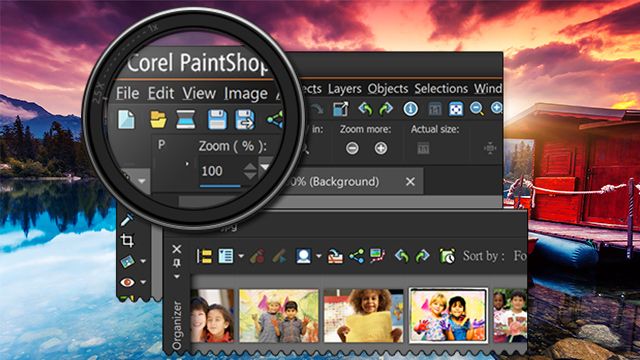
Task: Open the Layers menu
Action: [x=344, y=89]
